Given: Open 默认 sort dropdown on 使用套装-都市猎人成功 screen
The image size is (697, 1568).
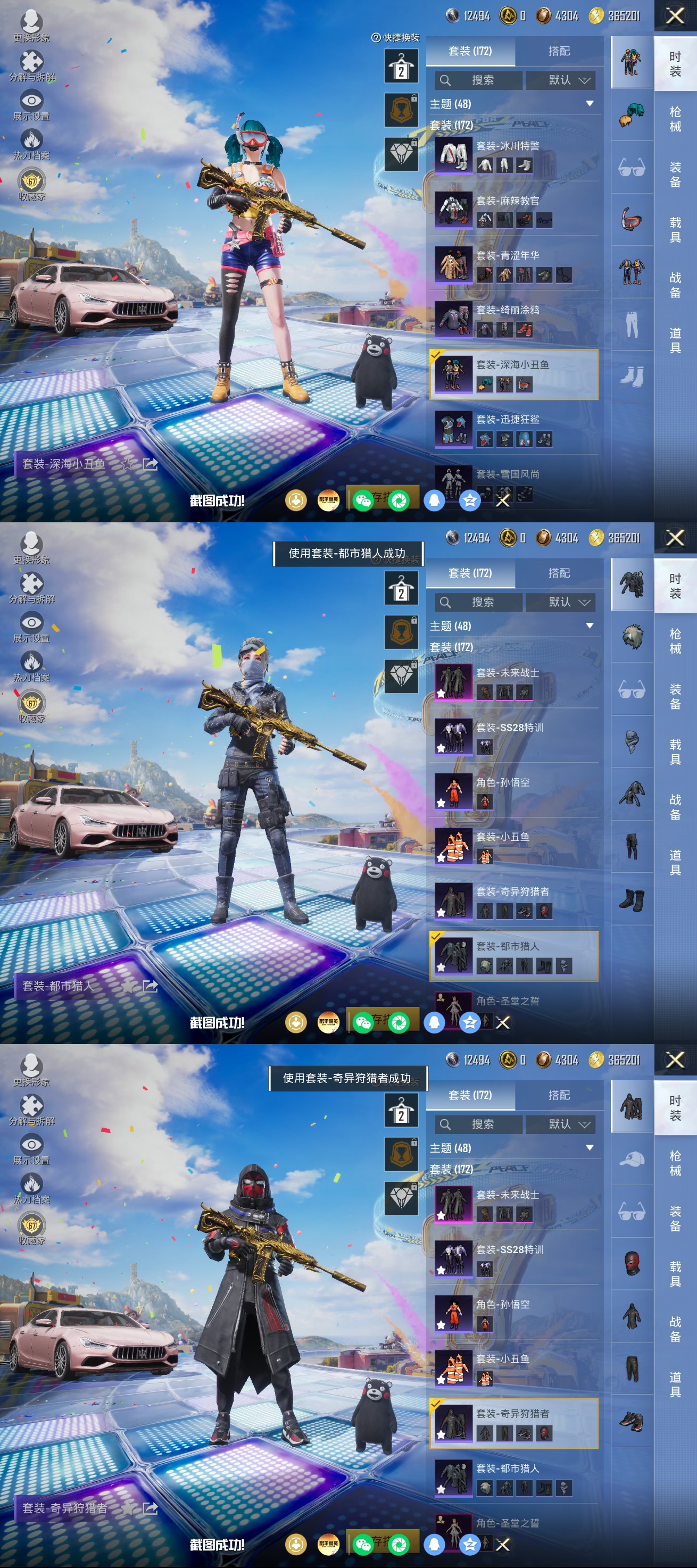Looking at the screenshot, I should (x=560, y=602).
